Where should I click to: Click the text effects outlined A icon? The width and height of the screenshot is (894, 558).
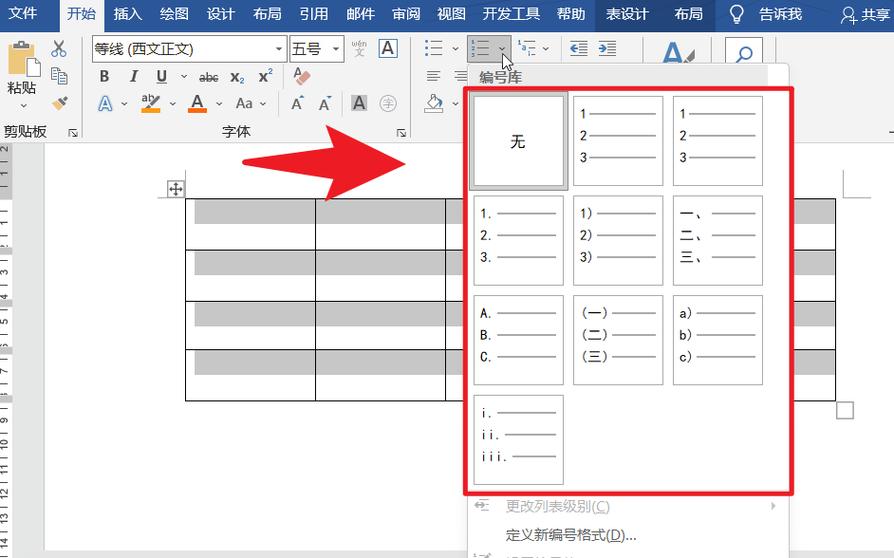[105, 104]
